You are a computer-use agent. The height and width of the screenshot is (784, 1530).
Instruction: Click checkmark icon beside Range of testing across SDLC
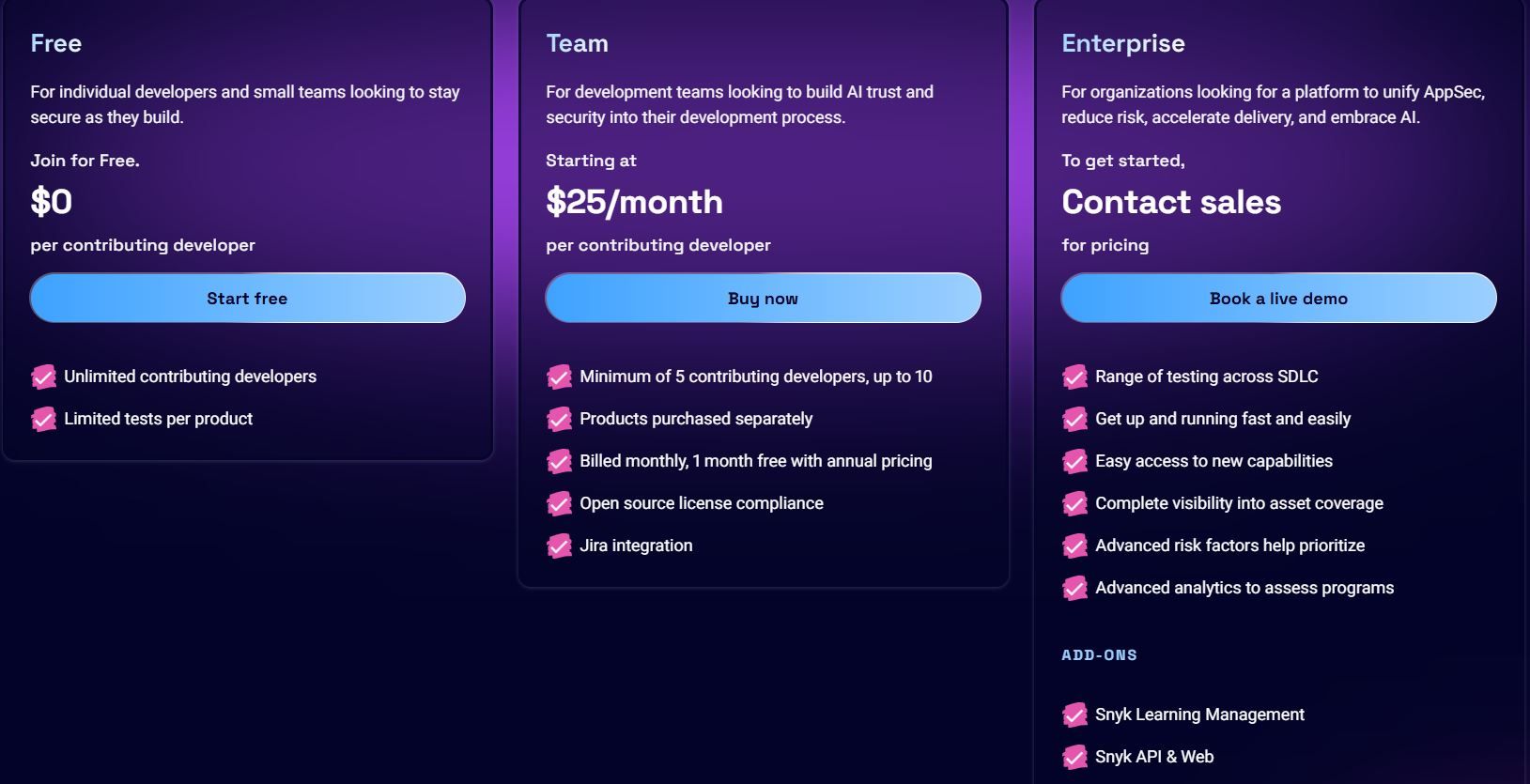point(1074,377)
